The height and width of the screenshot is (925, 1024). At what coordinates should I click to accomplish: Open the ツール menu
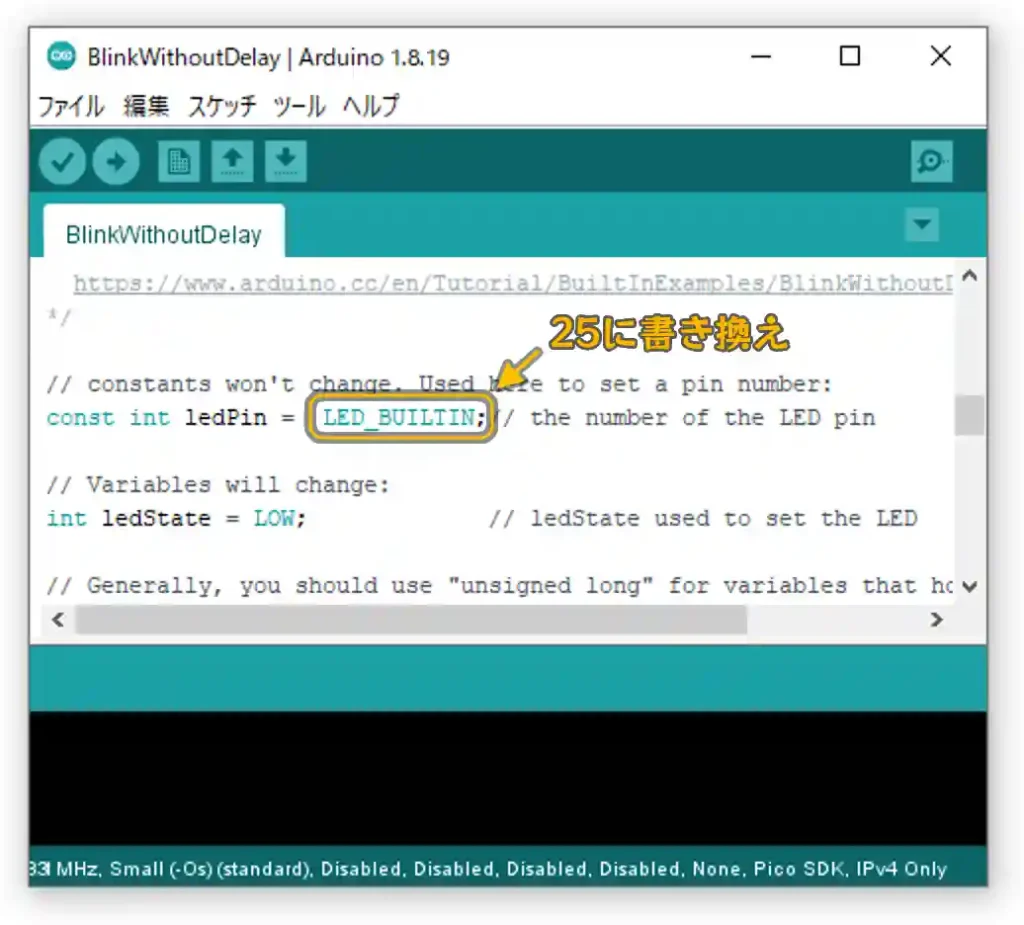(x=299, y=106)
